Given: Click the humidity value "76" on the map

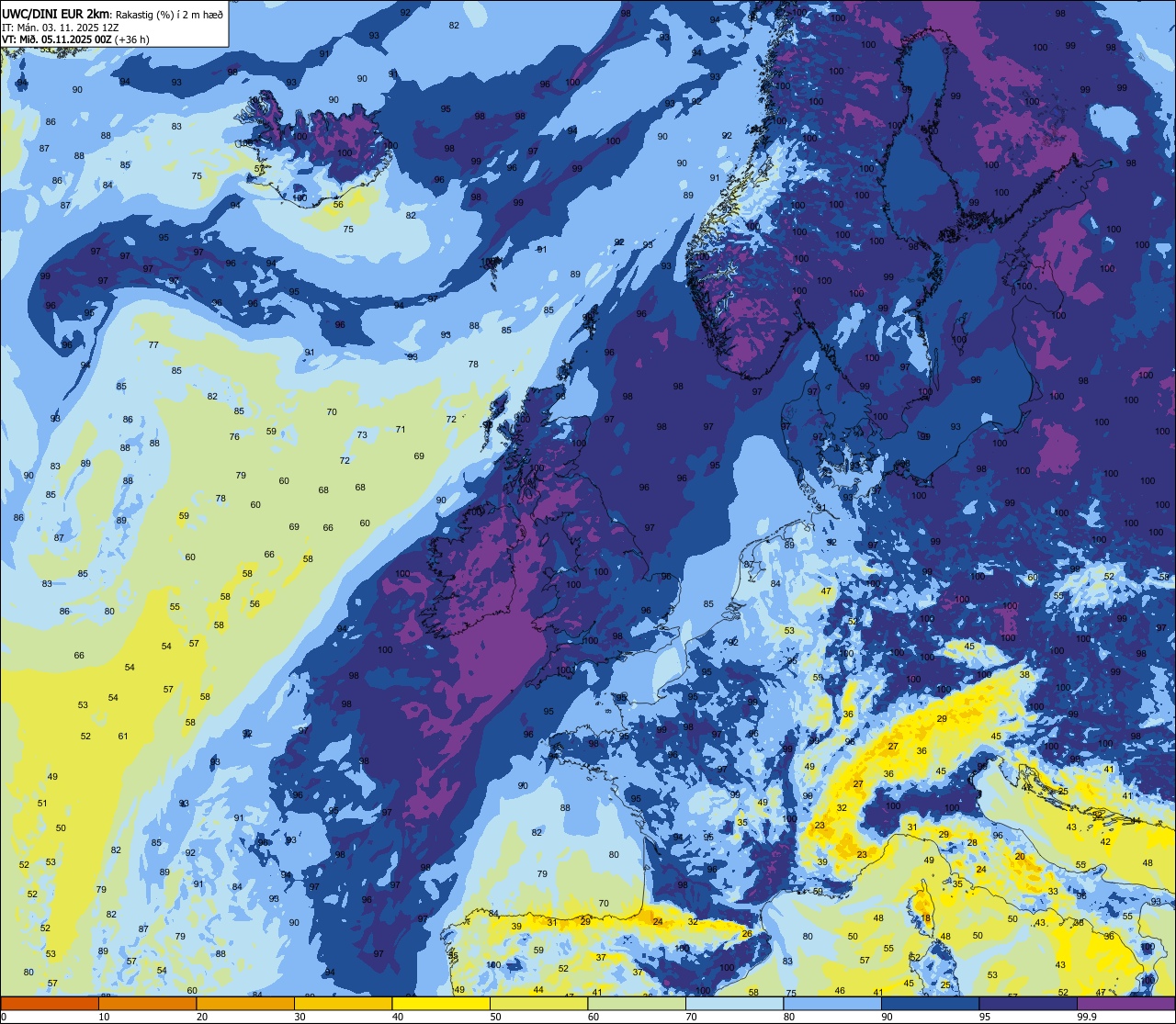Looking at the screenshot, I should [x=234, y=436].
